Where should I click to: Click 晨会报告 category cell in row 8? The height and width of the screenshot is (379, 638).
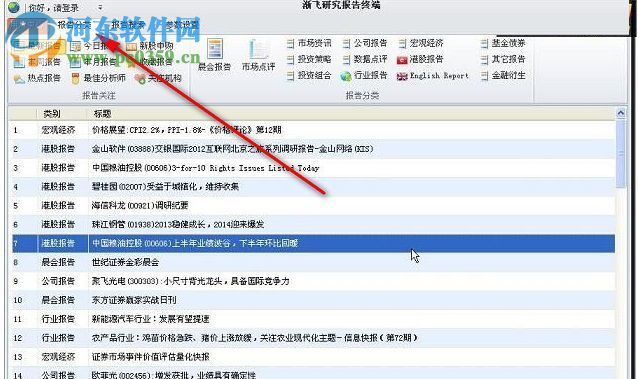[x=58, y=262]
